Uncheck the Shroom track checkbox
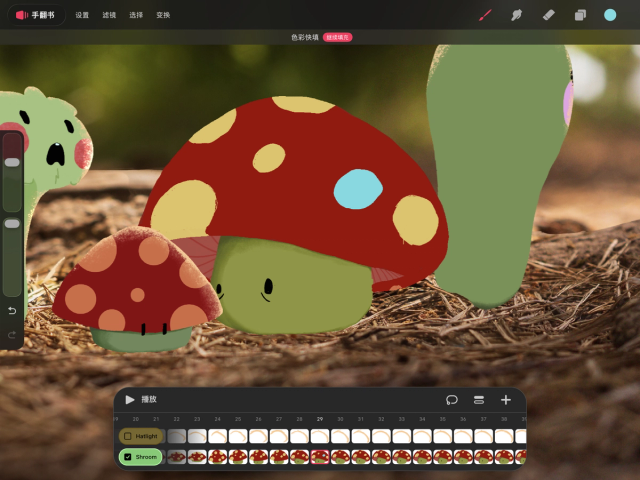Viewport: 640px width, 480px height. [127, 457]
